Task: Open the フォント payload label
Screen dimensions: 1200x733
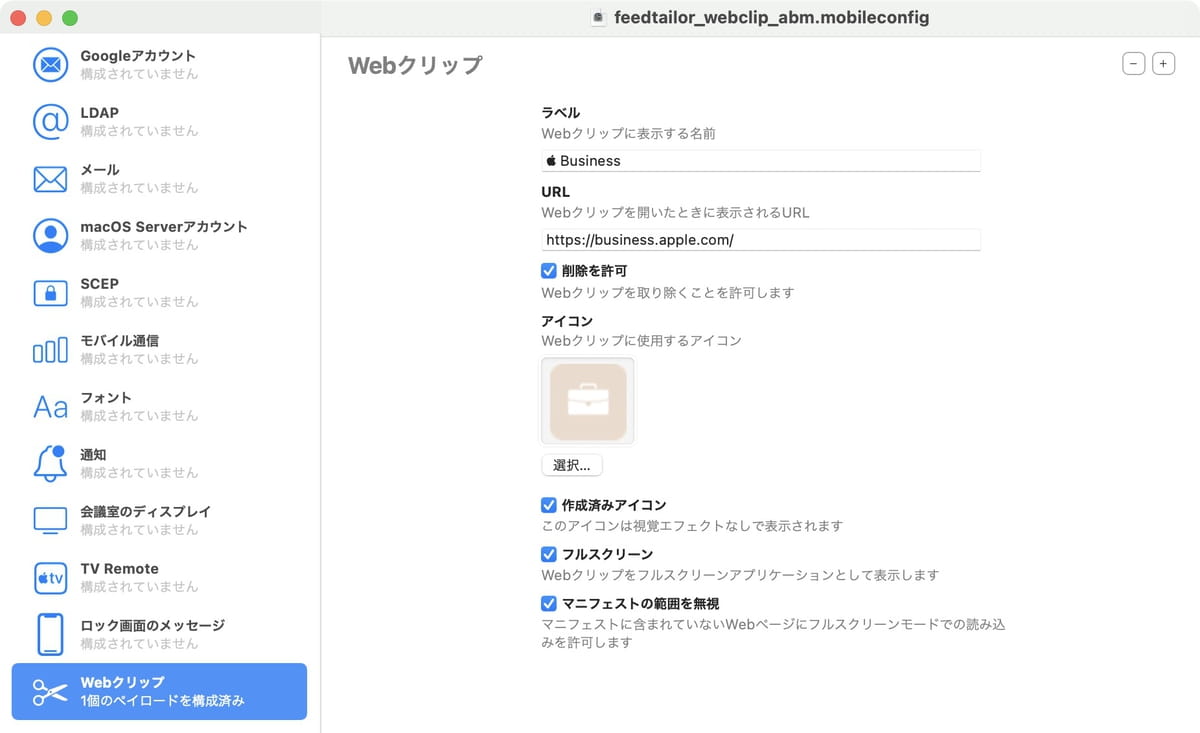Action: (106, 398)
